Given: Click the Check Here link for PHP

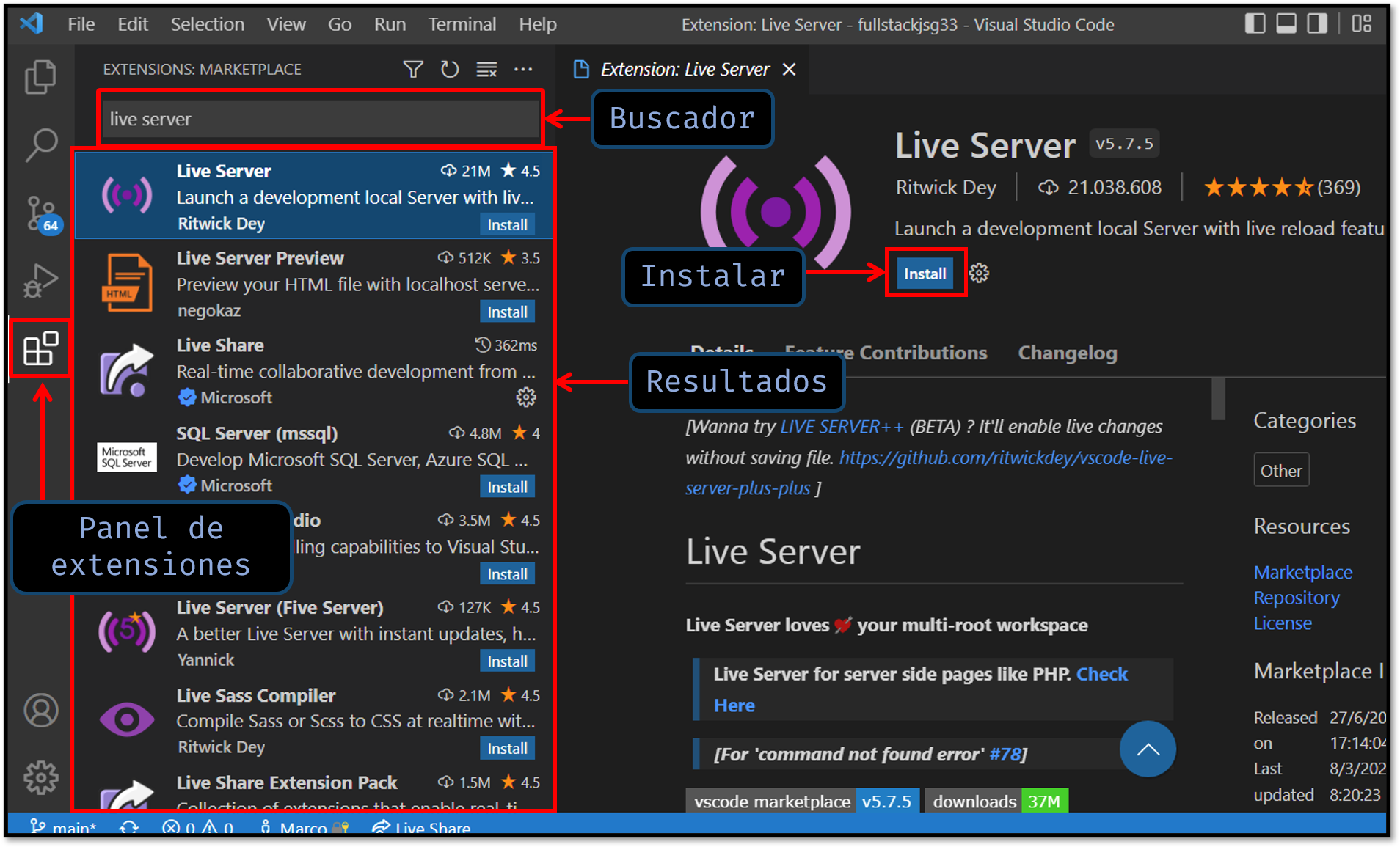Looking at the screenshot, I should (x=920, y=689).
